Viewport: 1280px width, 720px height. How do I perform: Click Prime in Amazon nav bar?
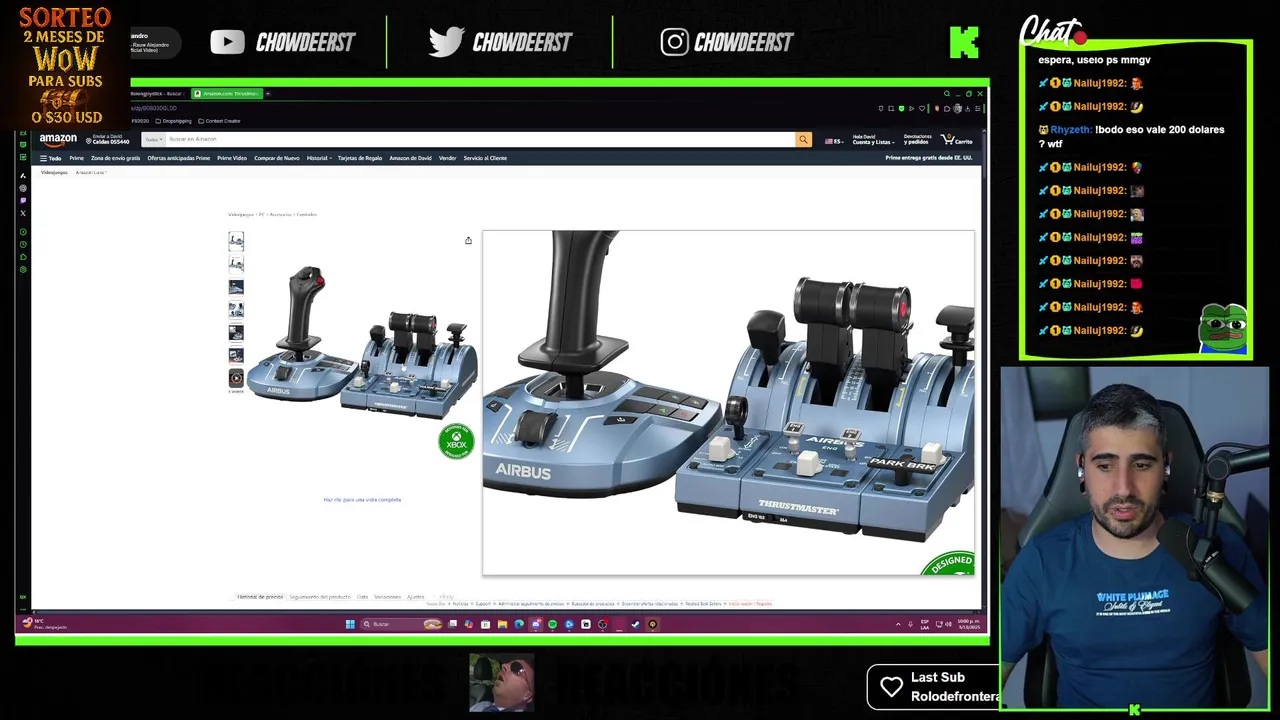(76, 158)
